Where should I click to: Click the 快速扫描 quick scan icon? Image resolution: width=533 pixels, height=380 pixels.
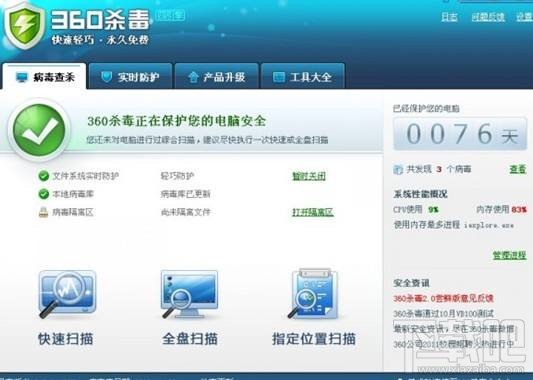(67, 294)
